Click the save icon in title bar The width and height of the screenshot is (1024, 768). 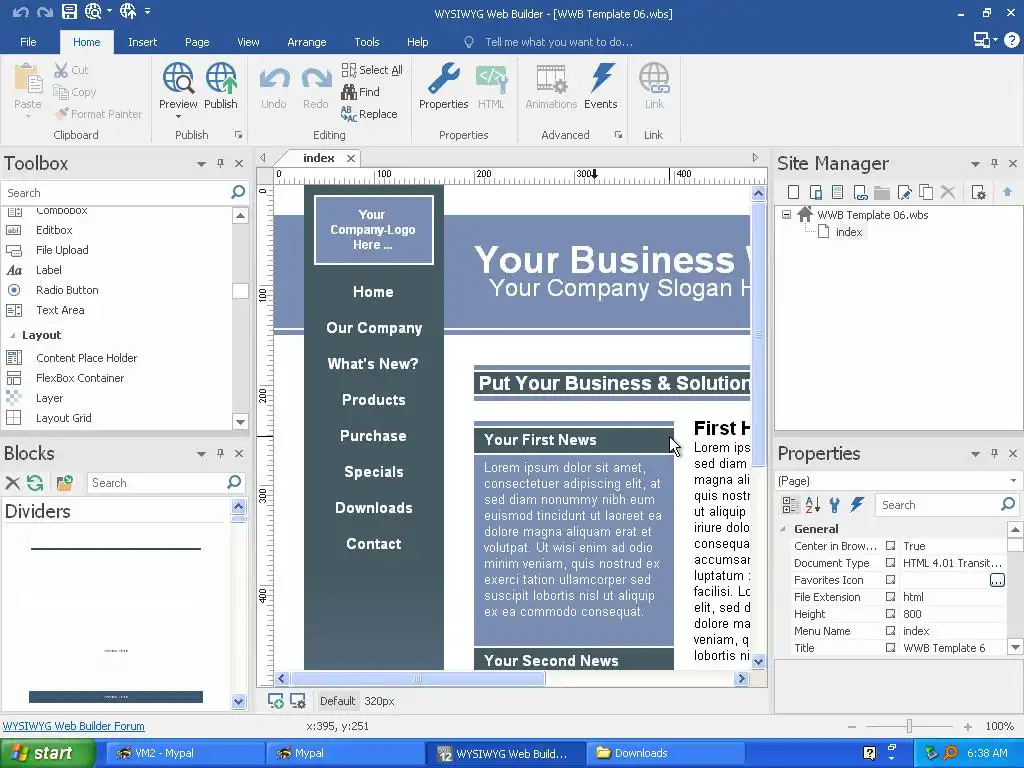click(69, 12)
